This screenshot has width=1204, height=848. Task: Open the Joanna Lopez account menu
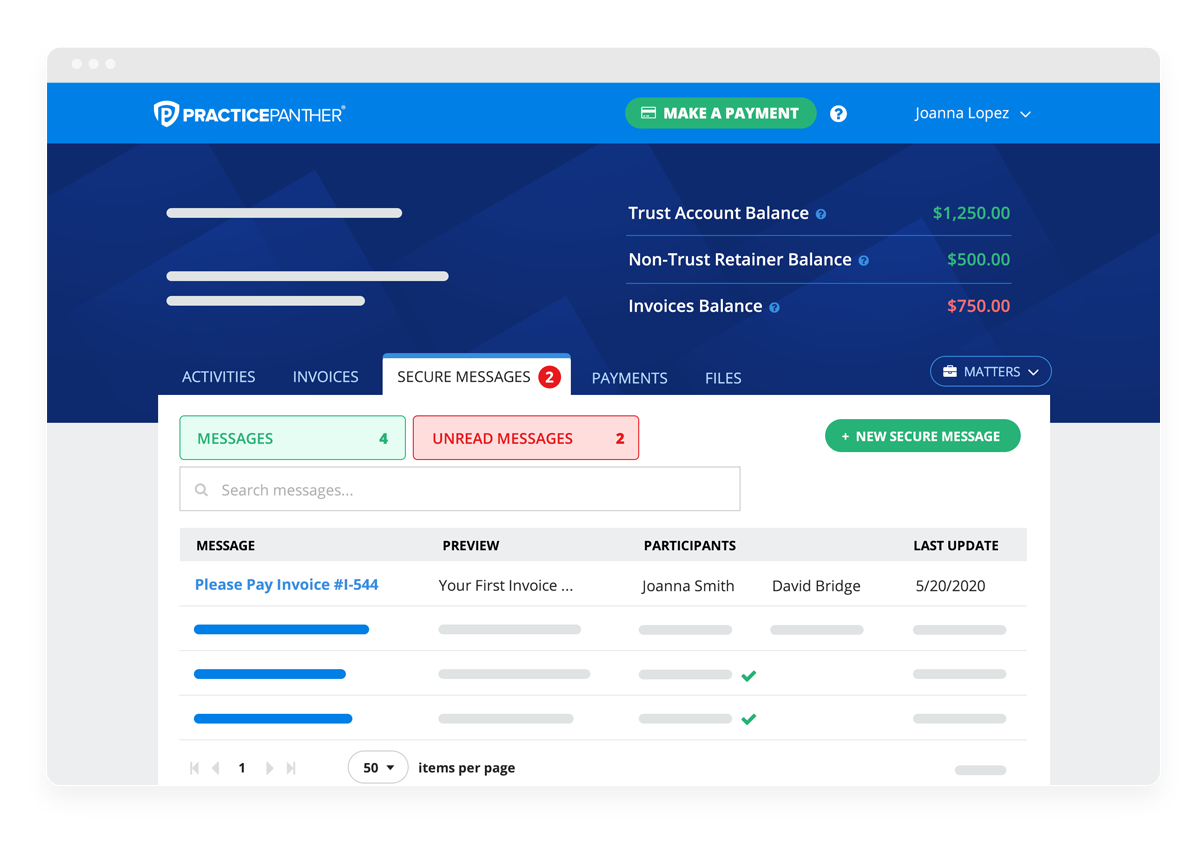962,113
